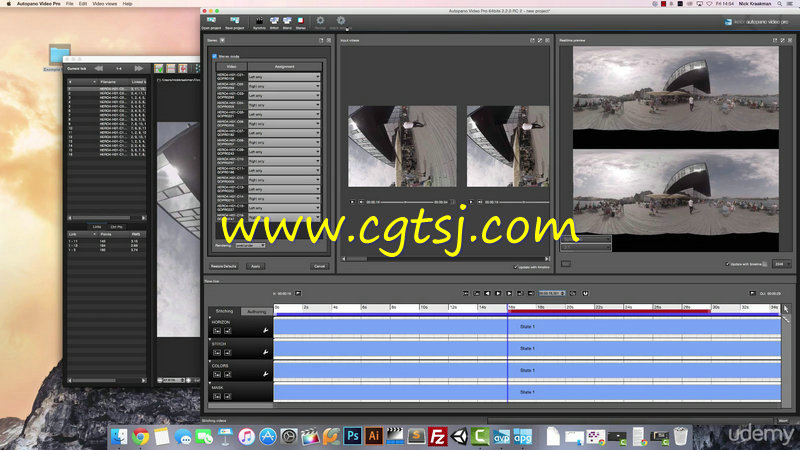This screenshot has width=800, height=450.
Task: Open assignment dropdown for fourth video row
Action: [284, 105]
